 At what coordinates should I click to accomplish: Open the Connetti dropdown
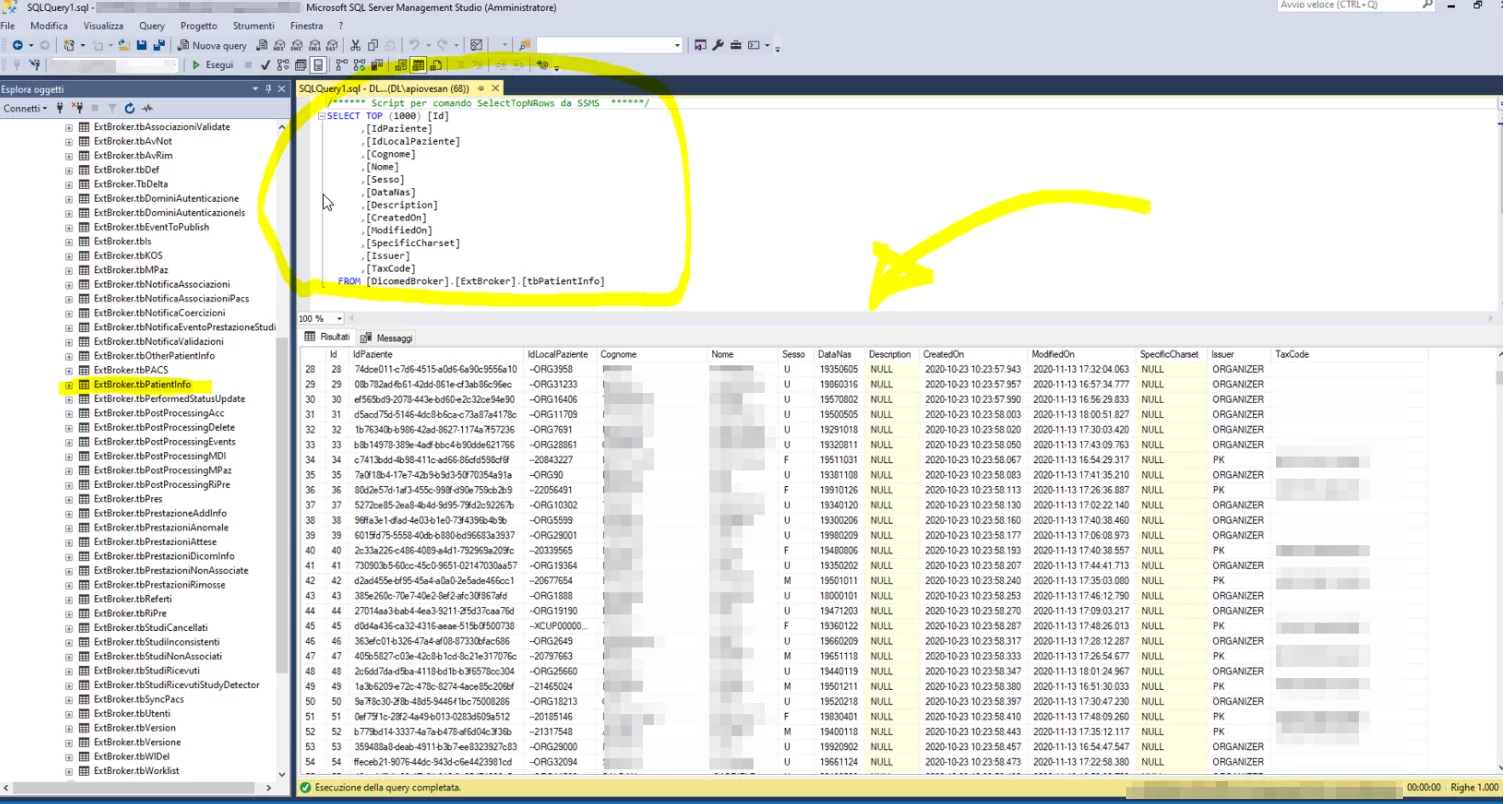(x=24, y=108)
